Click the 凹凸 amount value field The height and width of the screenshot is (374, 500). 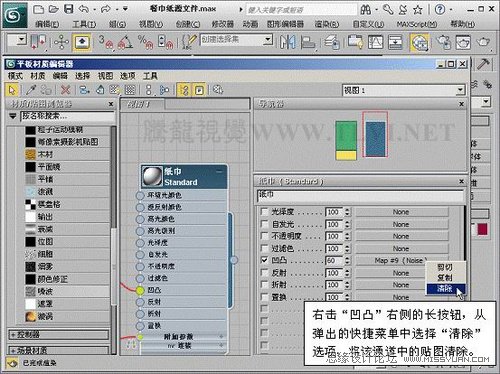(334, 260)
